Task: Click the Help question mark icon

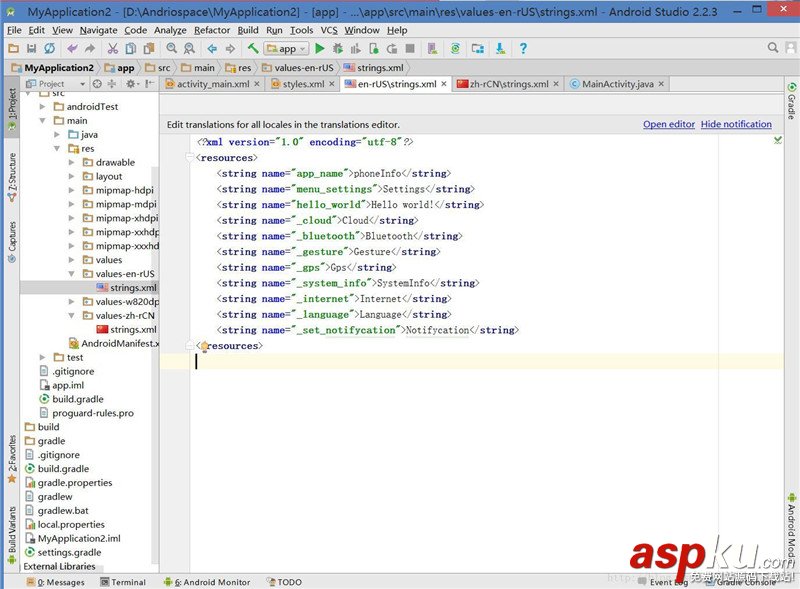Action: pyautogui.click(x=522, y=48)
